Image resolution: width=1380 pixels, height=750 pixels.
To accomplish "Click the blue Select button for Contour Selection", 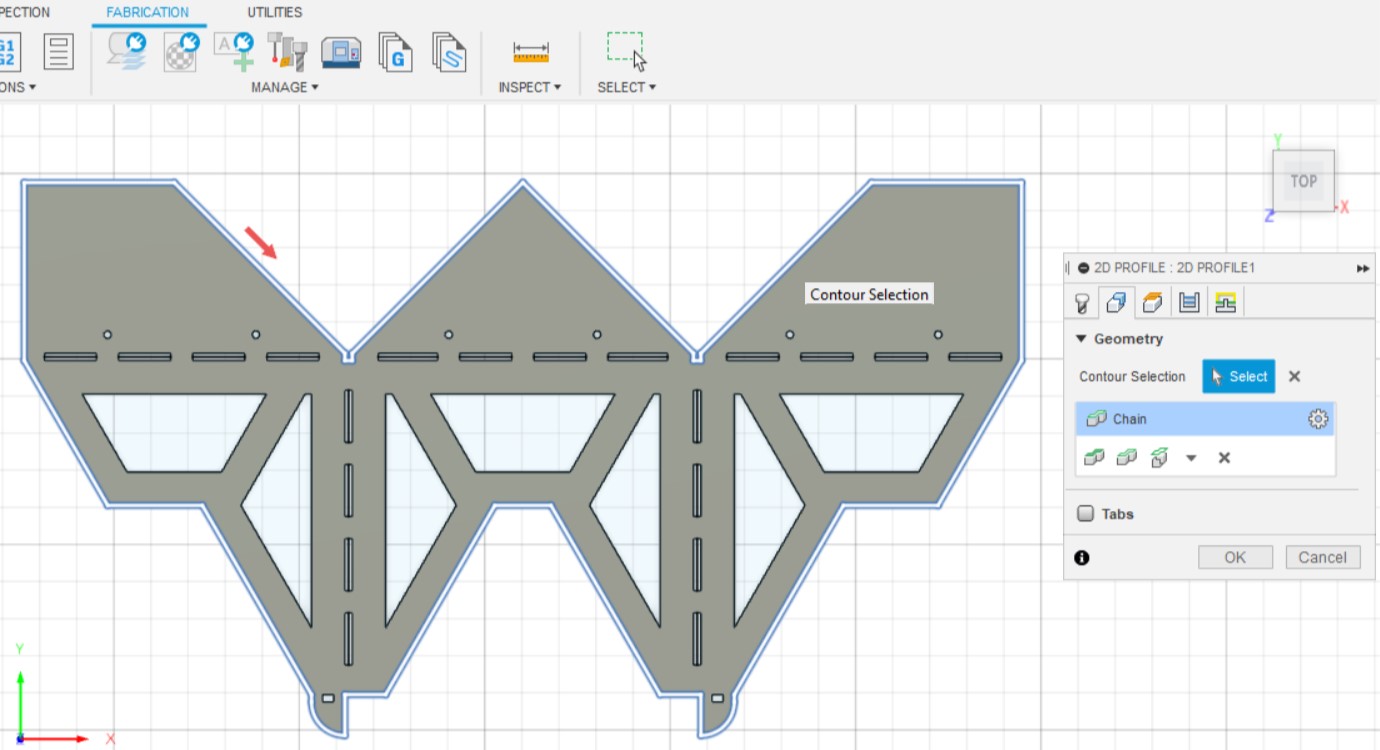I will click(1238, 377).
